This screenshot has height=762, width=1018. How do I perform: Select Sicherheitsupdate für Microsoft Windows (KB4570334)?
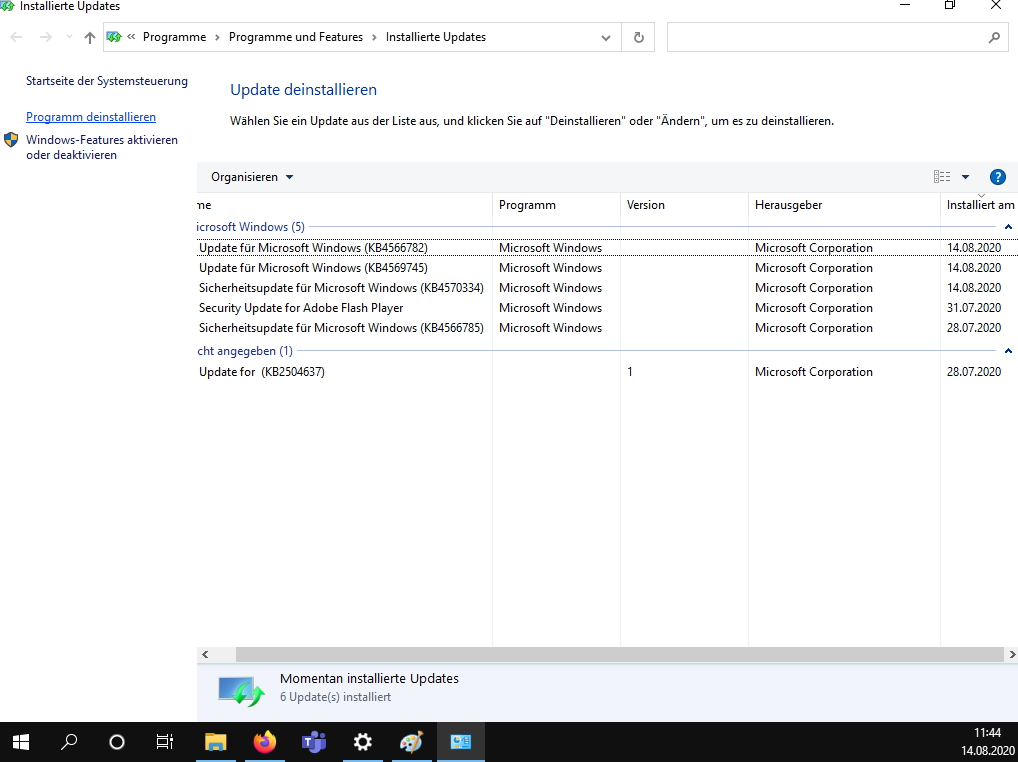click(341, 288)
